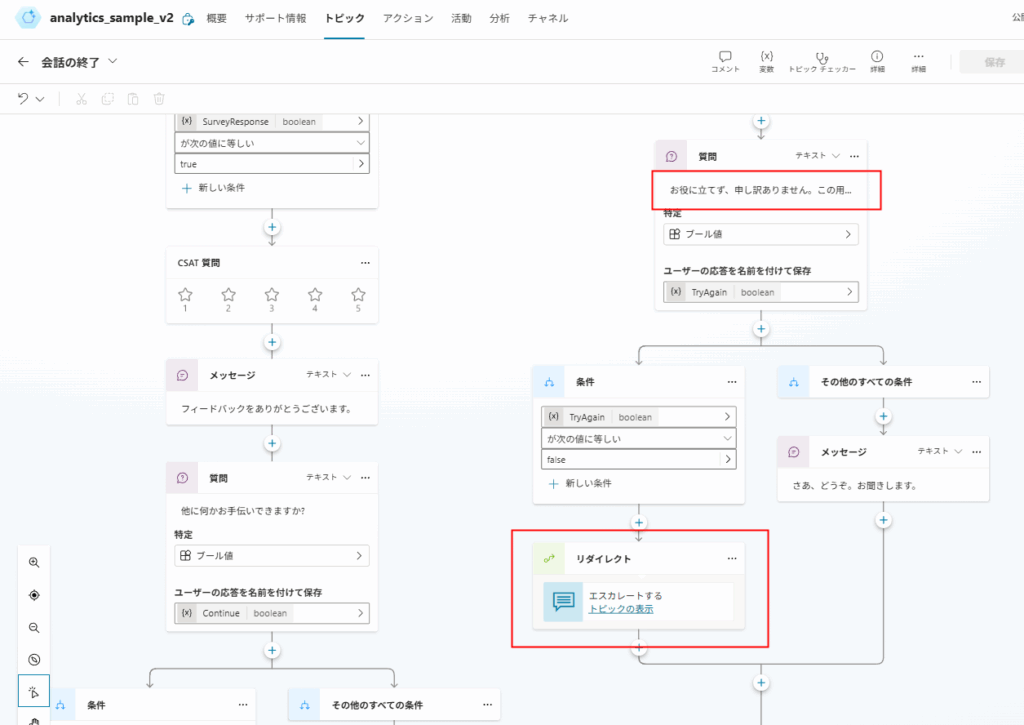This screenshot has height=725, width=1024.
Task: Open options for TryAgain 条件 node
Action: pyautogui.click(x=731, y=381)
